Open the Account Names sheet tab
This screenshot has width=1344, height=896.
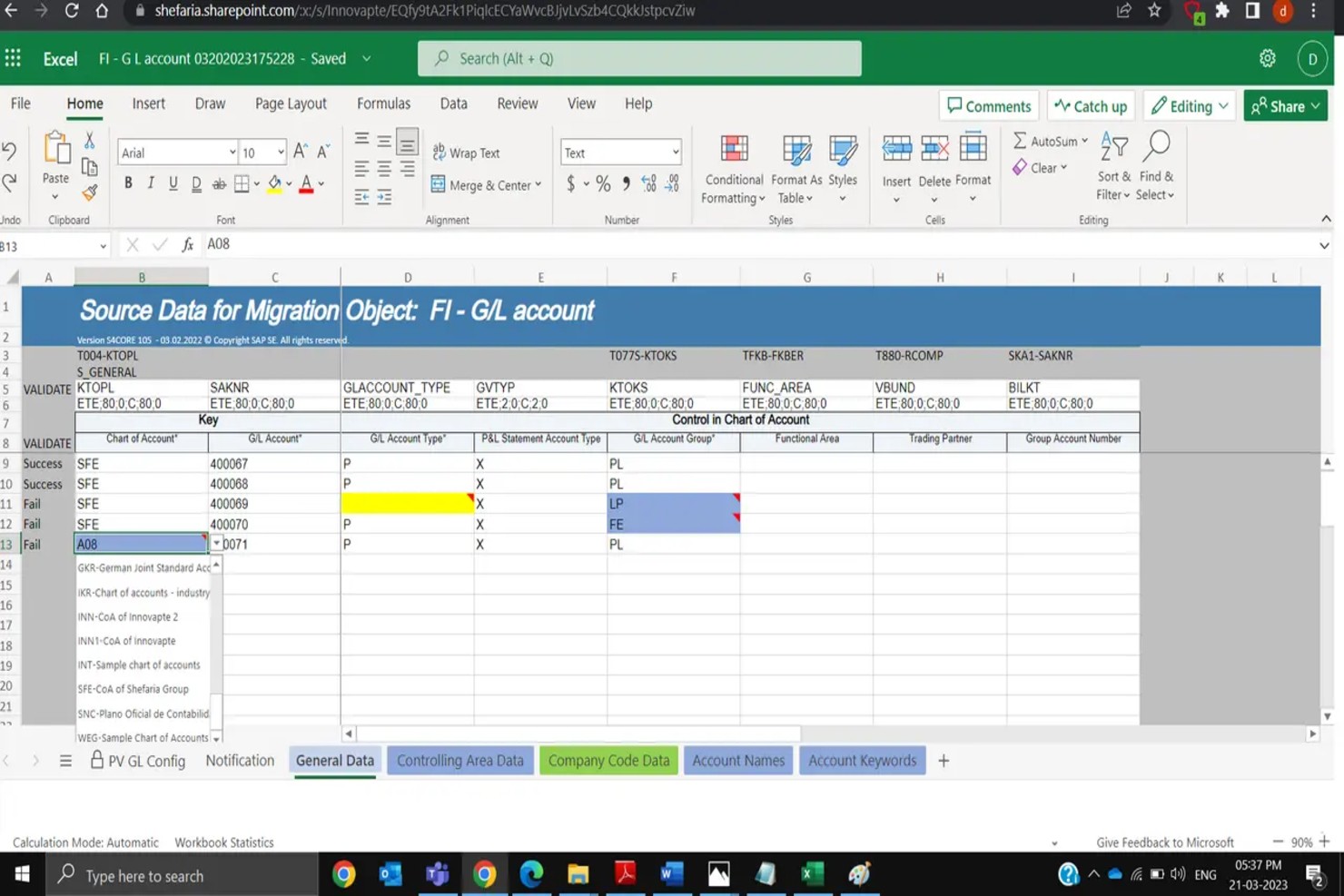coord(738,761)
